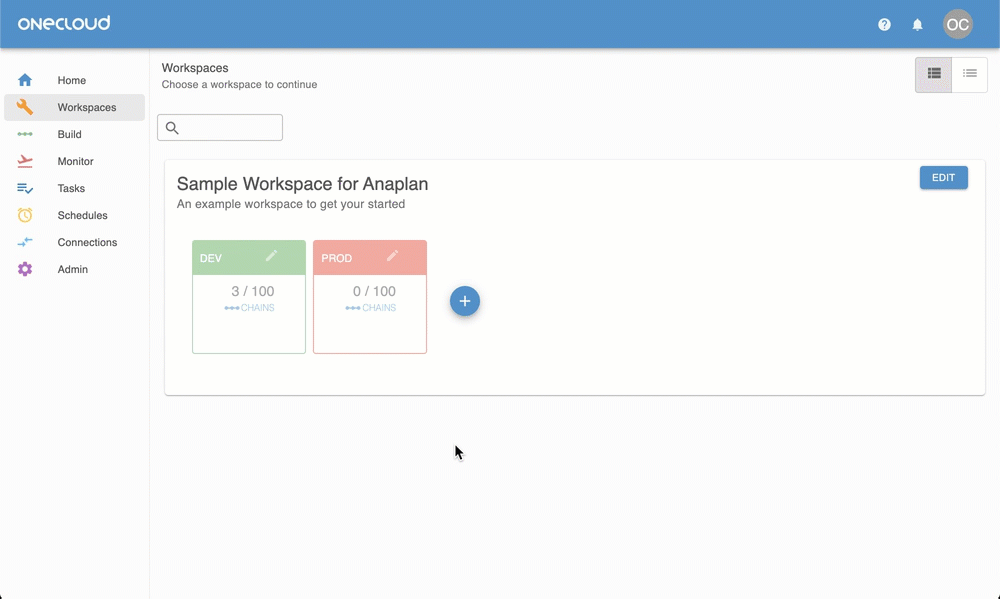Click PROD chains count 0 / 100
Image resolution: width=1000 pixels, height=599 pixels.
pyautogui.click(x=374, y=292)
